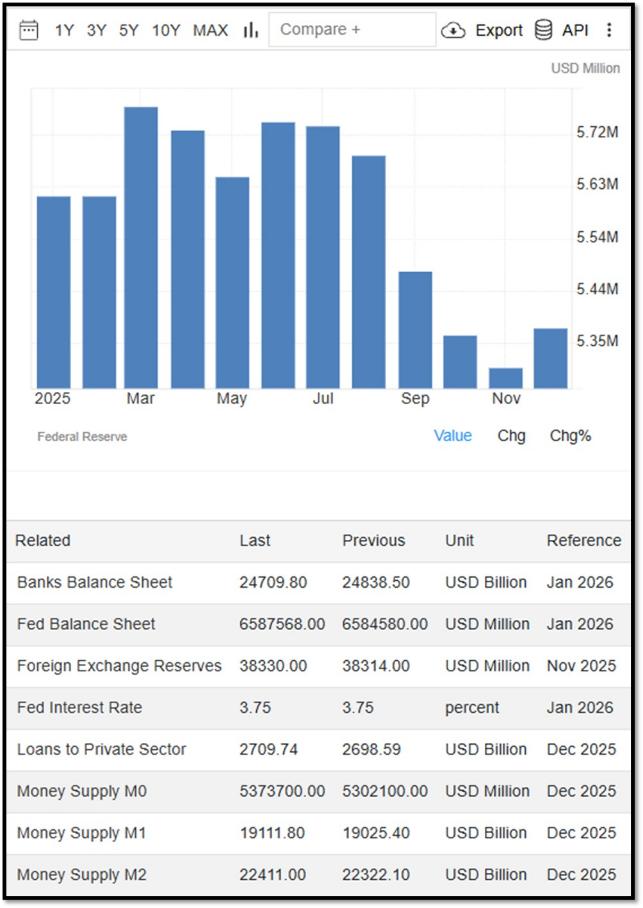Click the tallest March bar in chart
This screenshot has height=908, width=643.
[x=141, y=247]
